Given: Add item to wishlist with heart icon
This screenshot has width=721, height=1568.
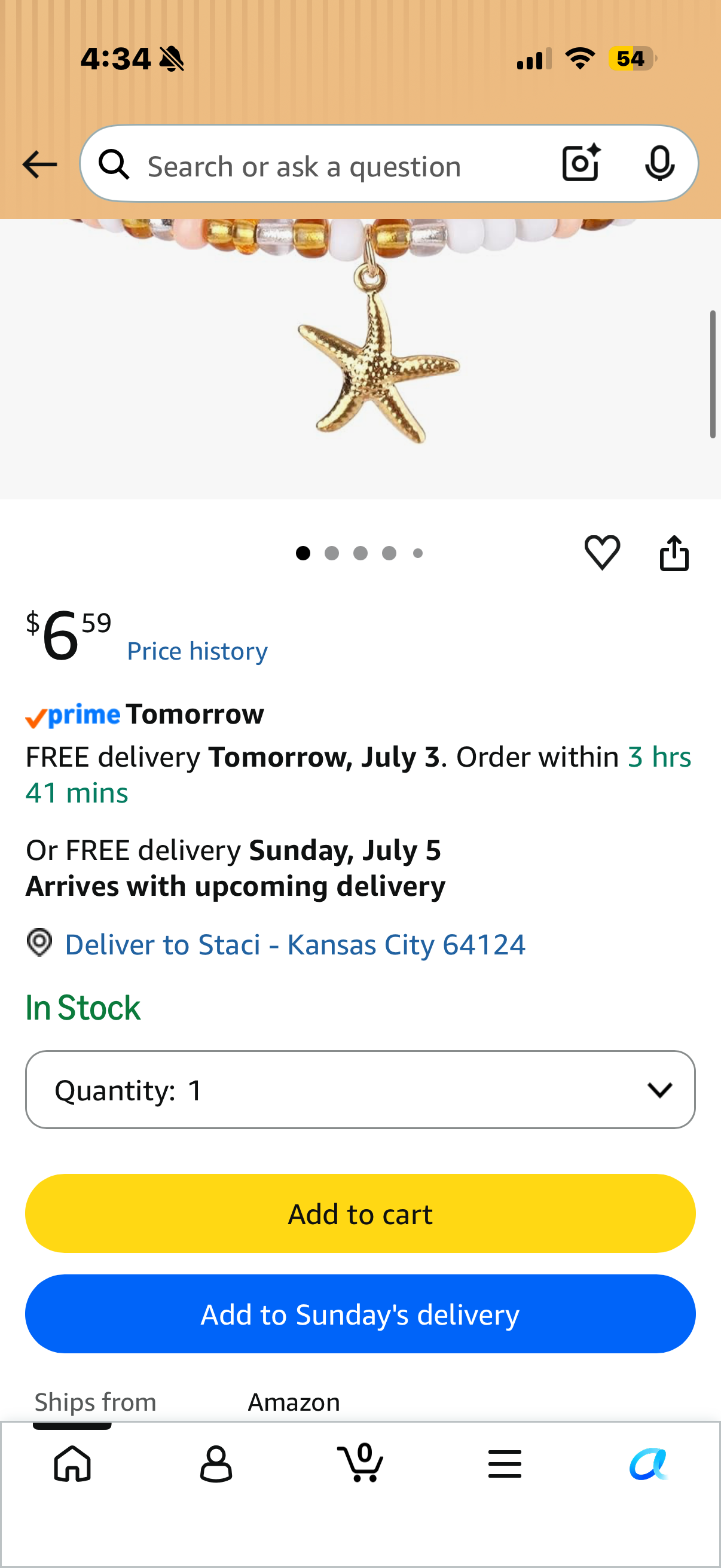Looking at the screenshot, I should [x=602, y=553].
